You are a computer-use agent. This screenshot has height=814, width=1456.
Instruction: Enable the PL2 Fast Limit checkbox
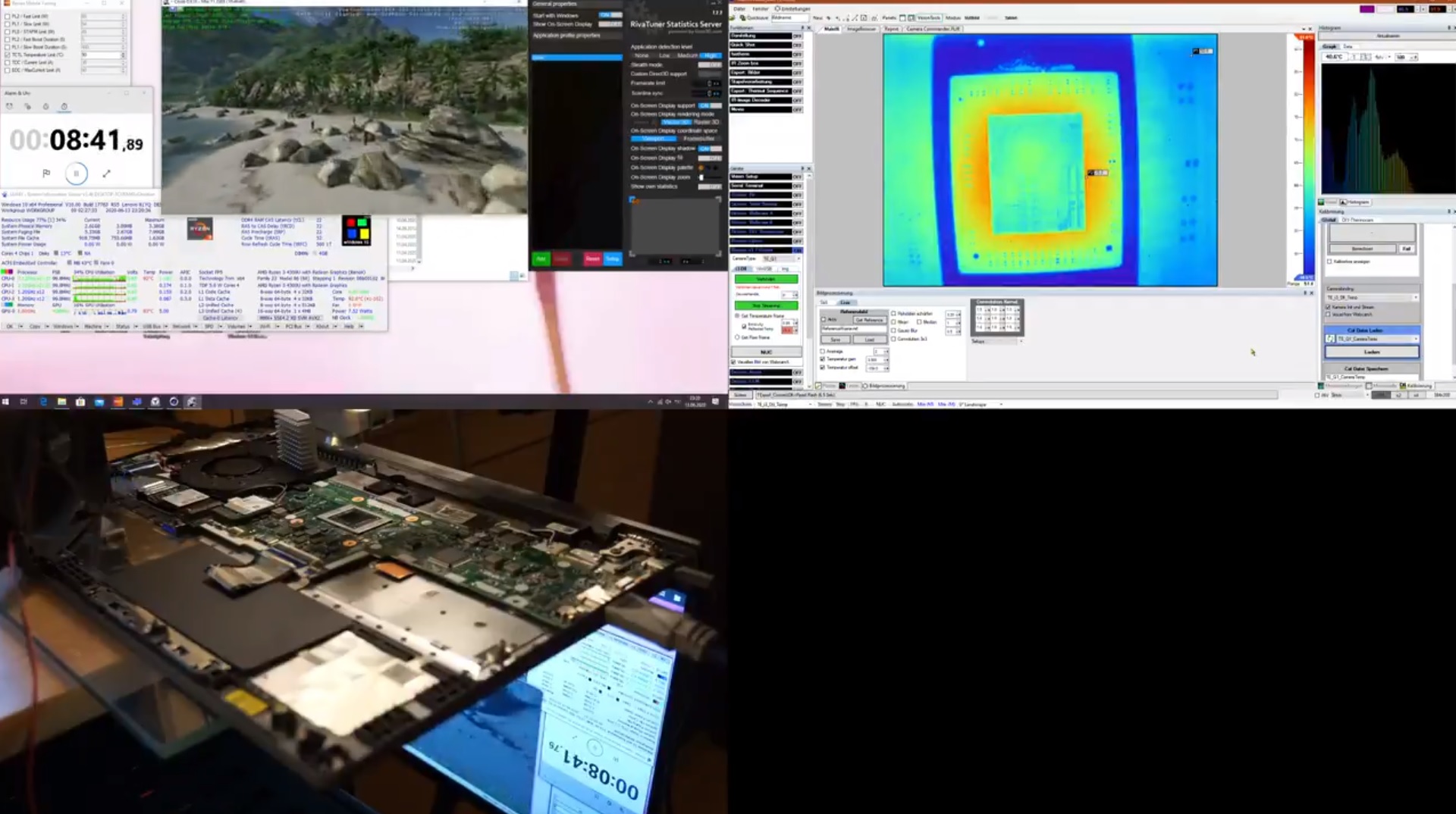pyautogui.click(x=8, y=16)
